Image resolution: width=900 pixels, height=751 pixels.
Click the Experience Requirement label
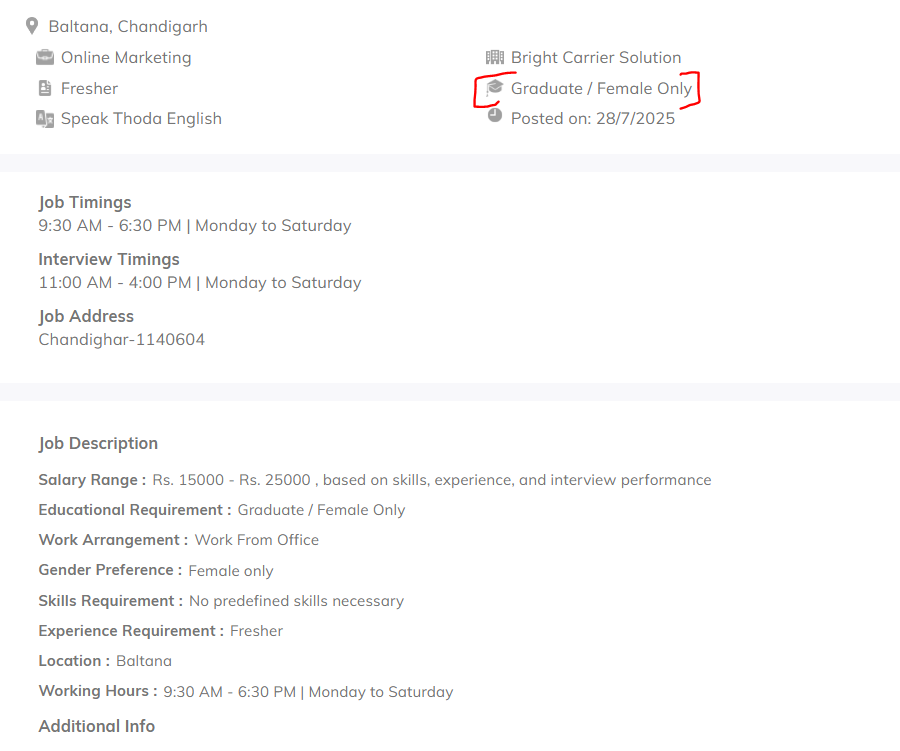click(x=131, y=631)
